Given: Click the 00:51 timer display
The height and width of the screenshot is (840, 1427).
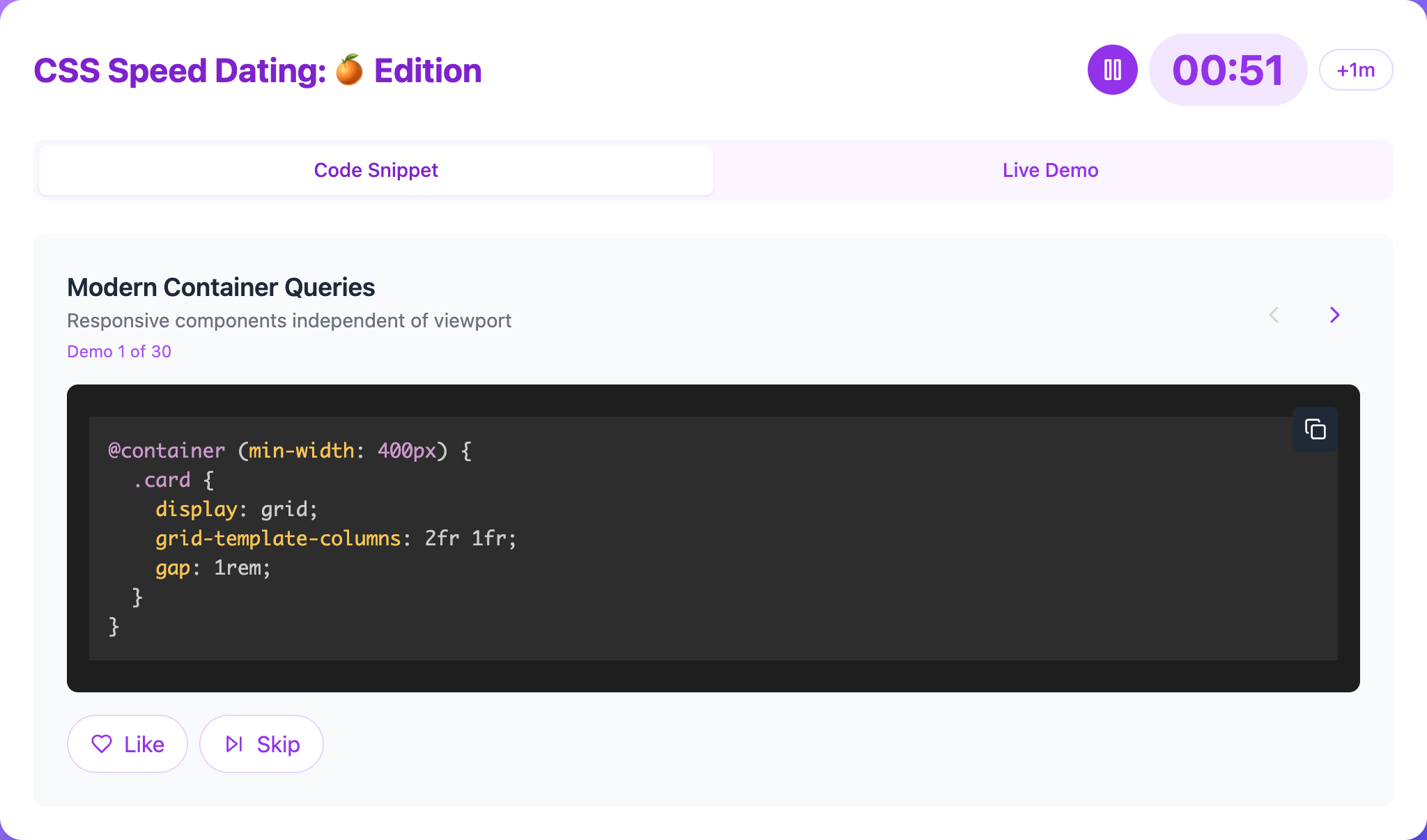Looking at the screenshot, I should tap(1227, 70).
